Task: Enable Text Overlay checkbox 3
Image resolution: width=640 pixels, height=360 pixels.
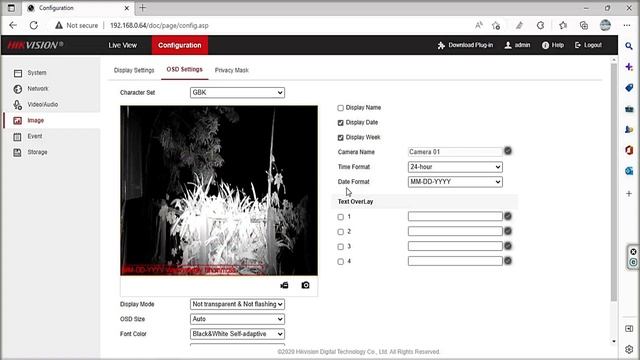Action: (340, 247)
